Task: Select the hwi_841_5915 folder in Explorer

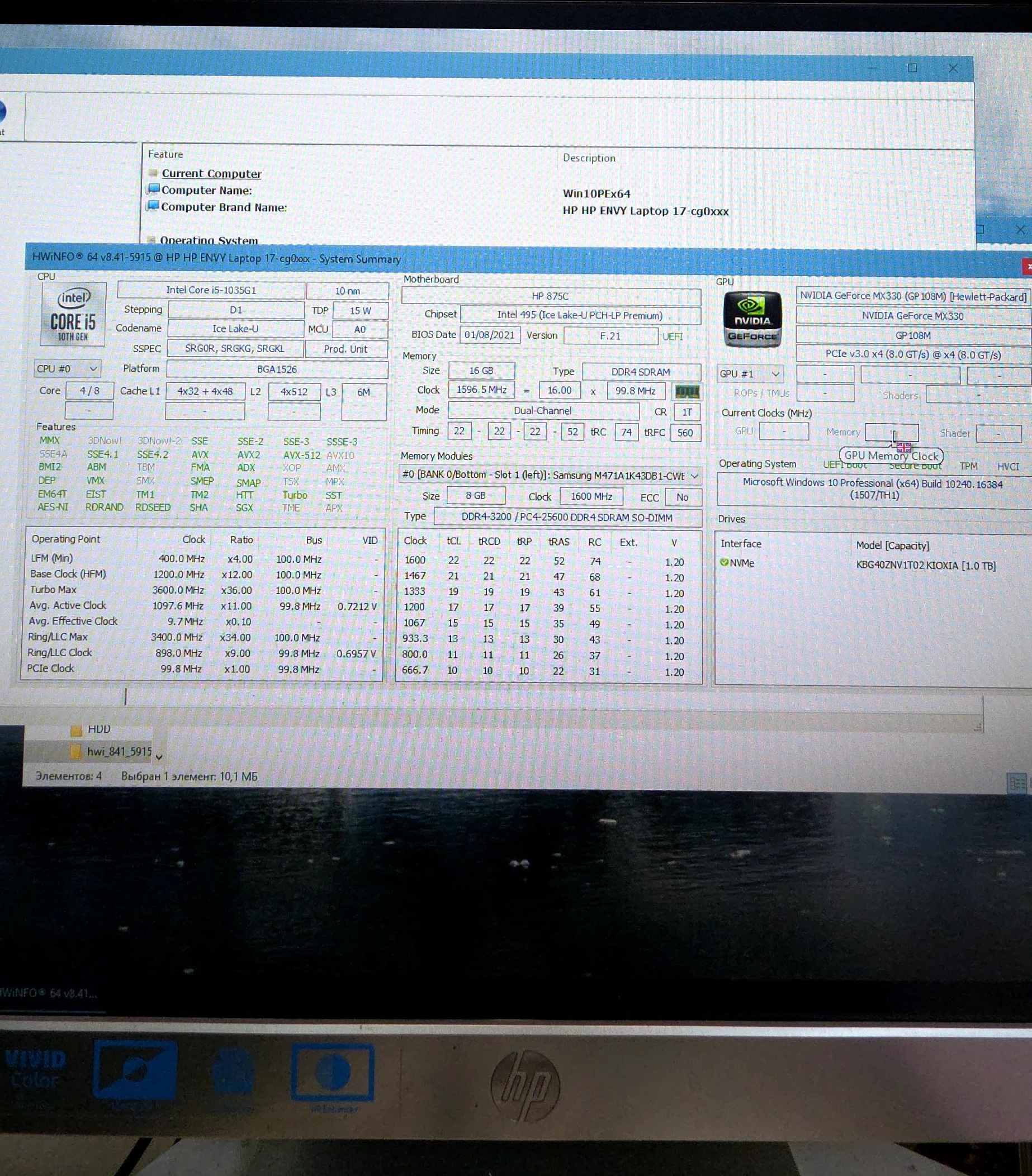Action: coord(120,751)
